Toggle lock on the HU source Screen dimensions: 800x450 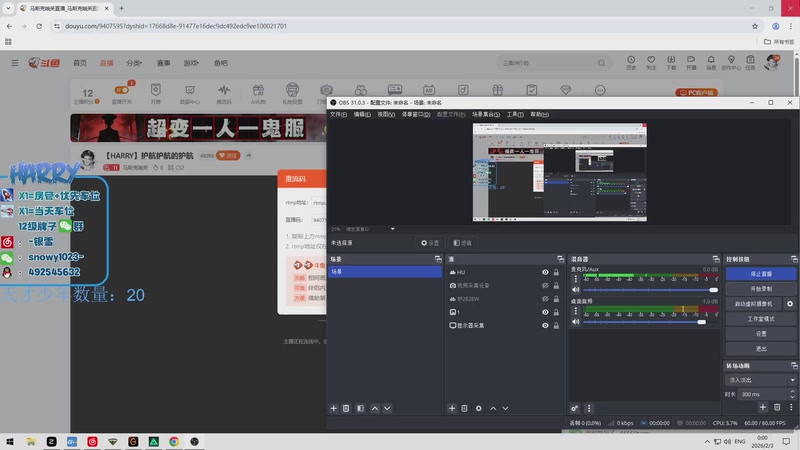pos(556,272)
